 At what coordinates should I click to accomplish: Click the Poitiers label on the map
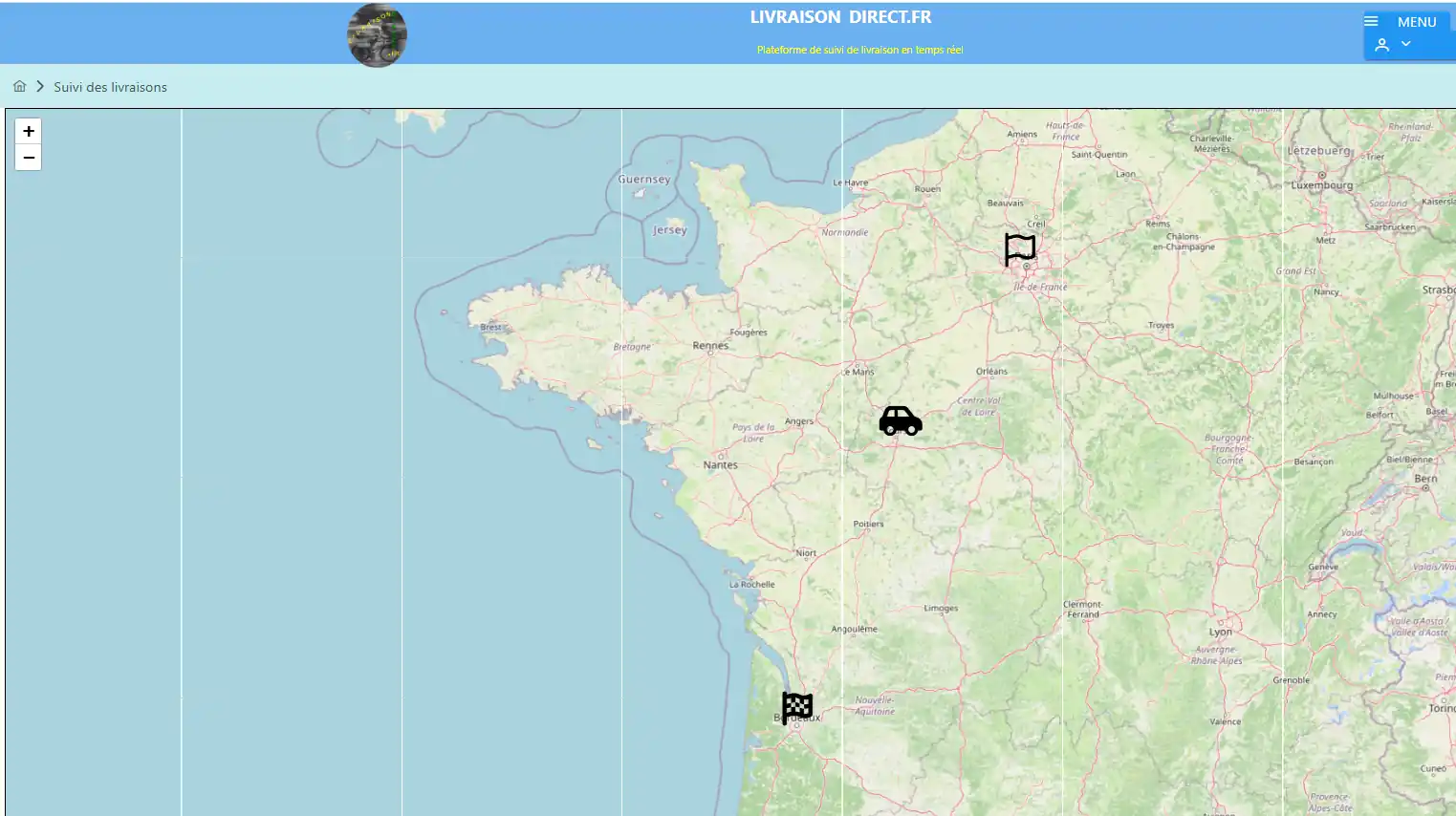(x=868, y=524)
